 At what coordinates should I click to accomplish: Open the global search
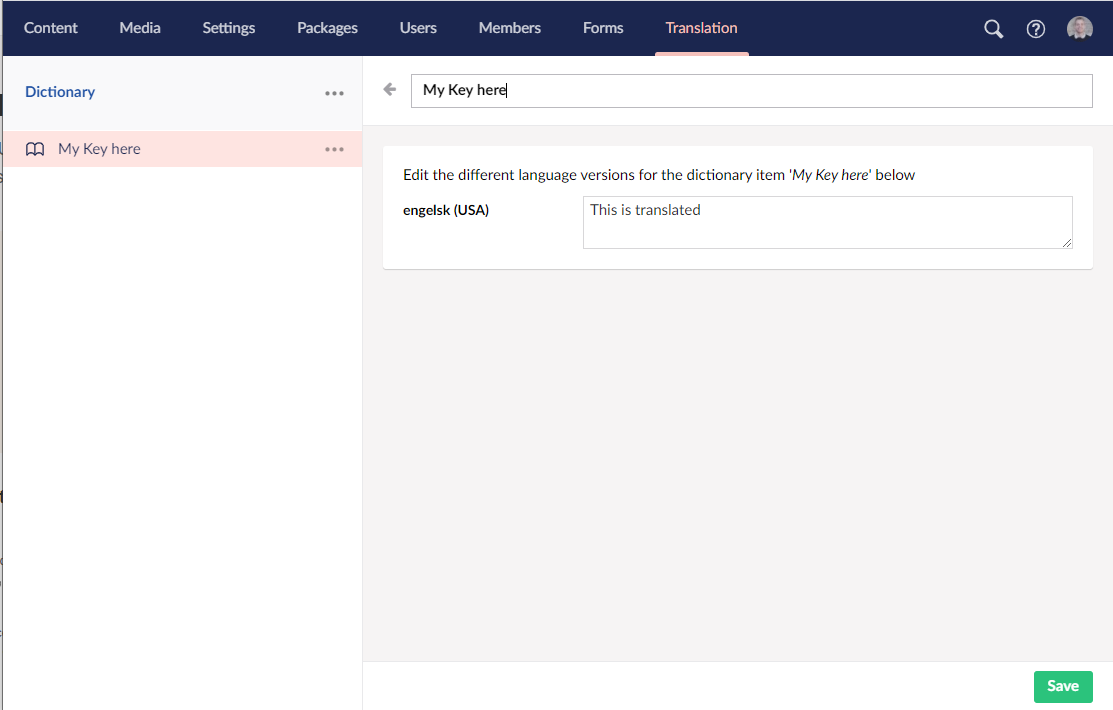click(992, 28)
